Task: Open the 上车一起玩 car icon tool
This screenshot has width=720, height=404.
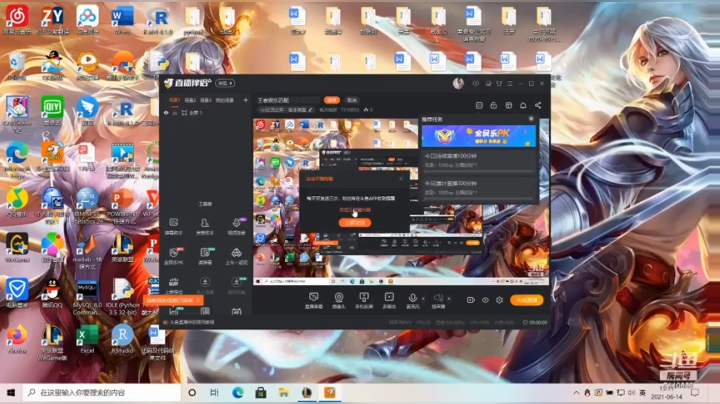Action: [236, 256]
